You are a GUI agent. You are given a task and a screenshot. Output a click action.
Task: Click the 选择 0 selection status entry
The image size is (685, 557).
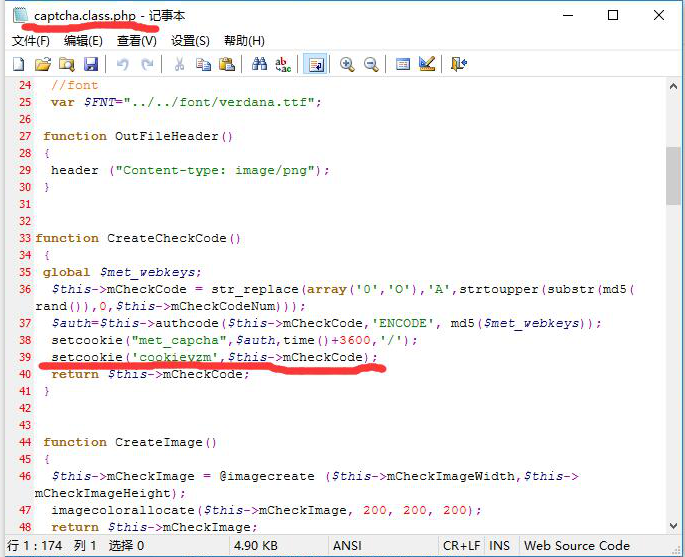pyautogui.click(x=126, y=546)
